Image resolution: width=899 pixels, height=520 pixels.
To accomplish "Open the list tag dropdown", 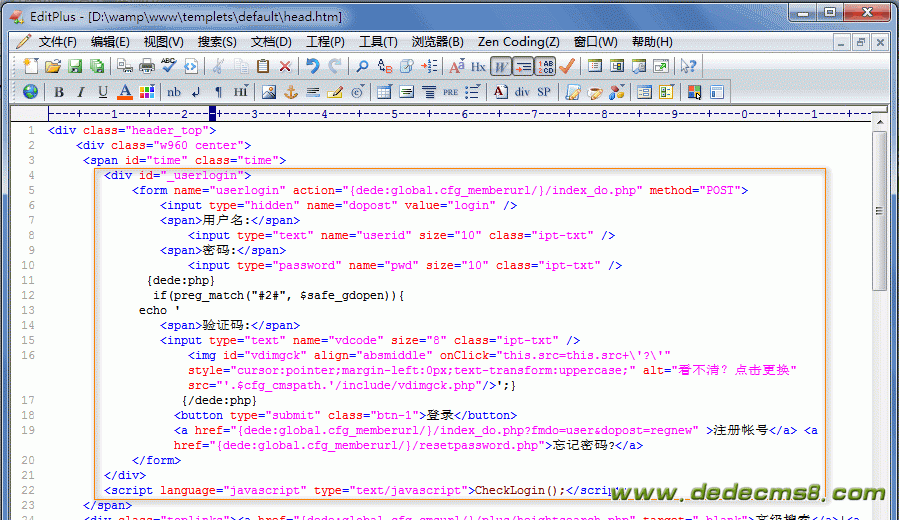I will 472,92.
